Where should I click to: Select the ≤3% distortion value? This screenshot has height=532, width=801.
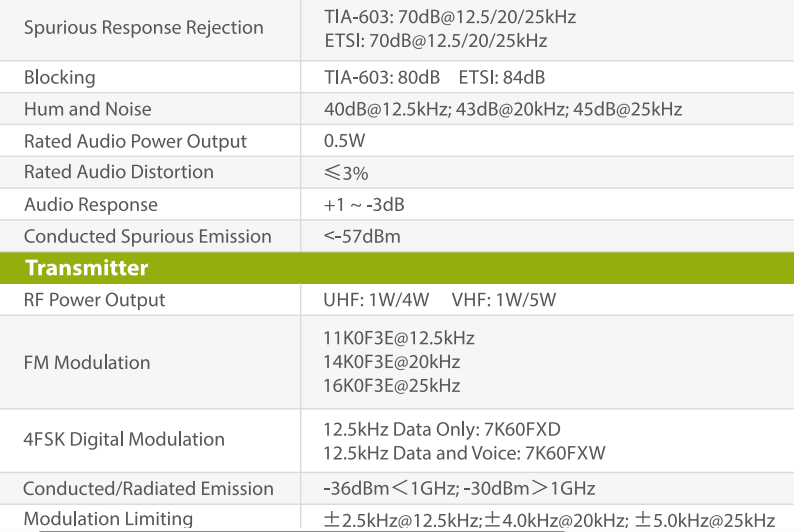tap(346, 173)
